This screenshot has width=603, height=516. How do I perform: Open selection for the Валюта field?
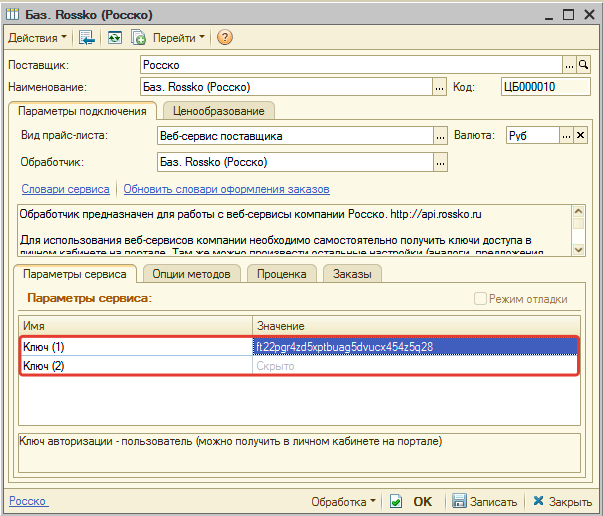(x=566, y=136)
